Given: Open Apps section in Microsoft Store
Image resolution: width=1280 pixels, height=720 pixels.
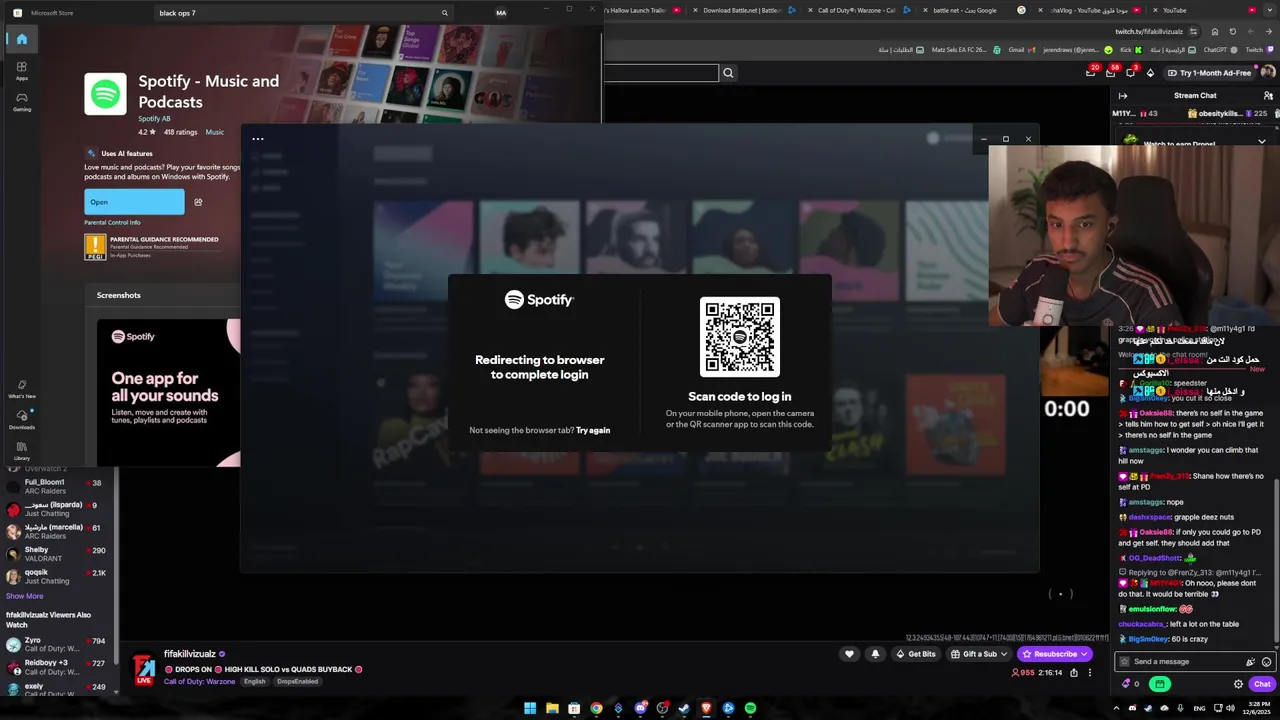Looking at the screenshot, I should tap(21, 70).
